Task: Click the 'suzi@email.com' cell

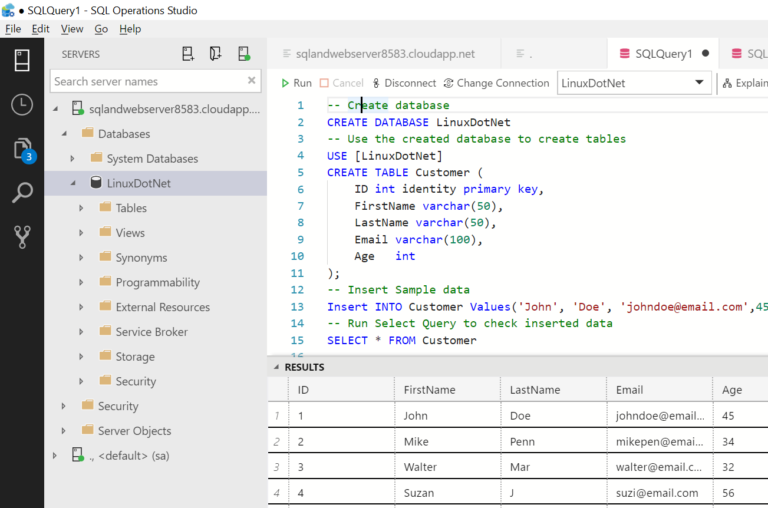Action: click(660, 493)
